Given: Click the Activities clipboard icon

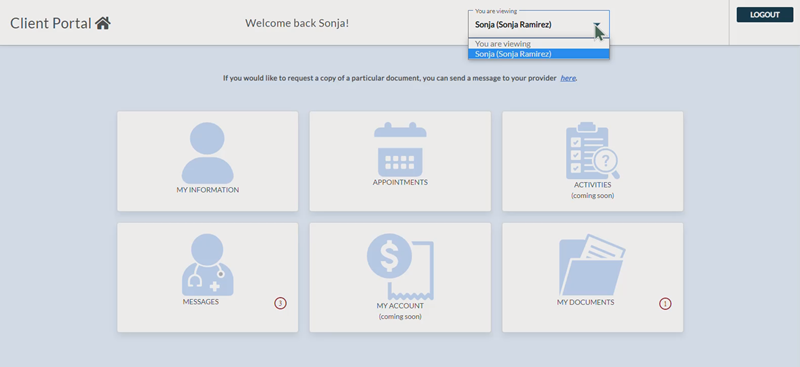Looking at the screenshot, I should coord(592,151).
